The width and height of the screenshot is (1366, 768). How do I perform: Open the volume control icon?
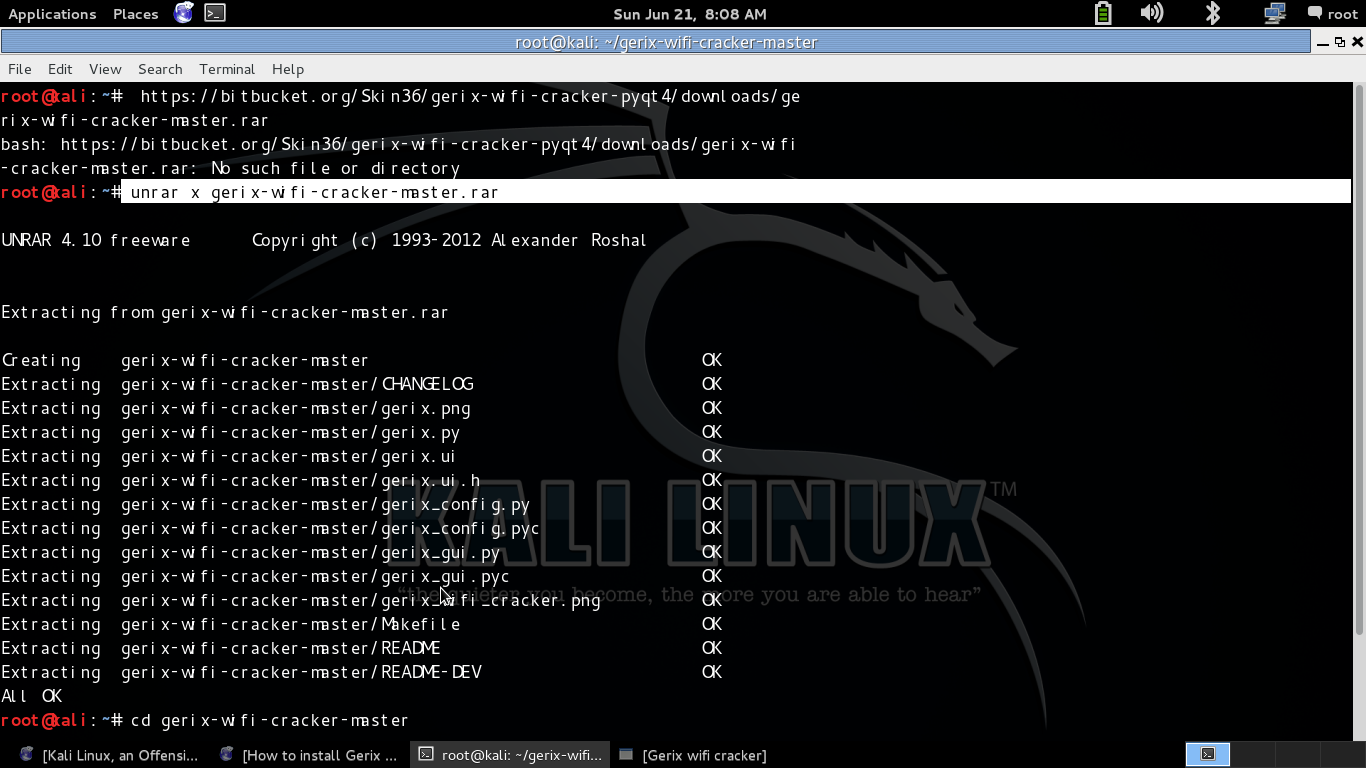pyautogui.click(x=1152, y=13)
